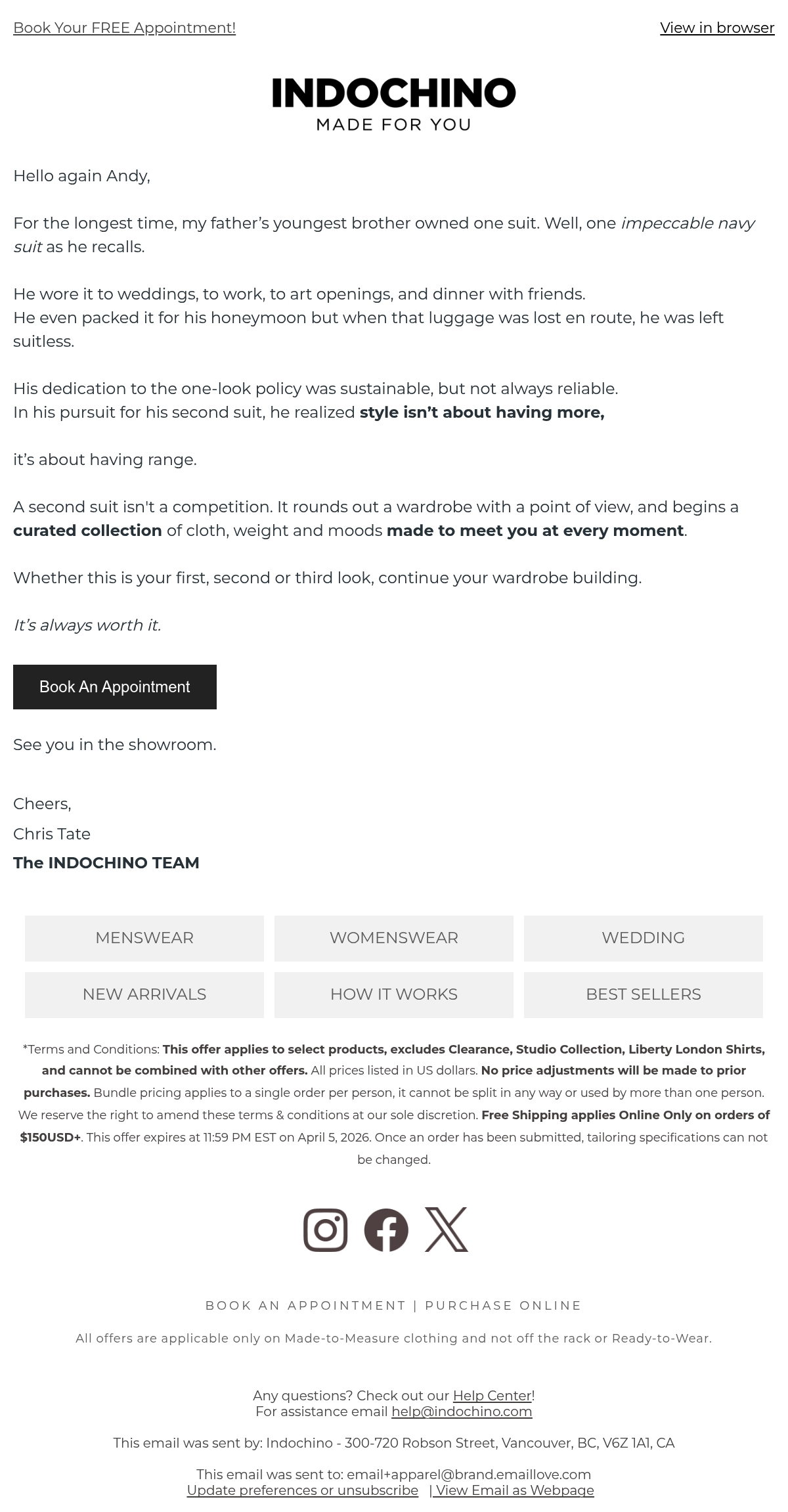Image resolution: width=788 pixels, height=1512 pixels.
Task: Click the Book An Appointment button
Action: click(115, 687)
